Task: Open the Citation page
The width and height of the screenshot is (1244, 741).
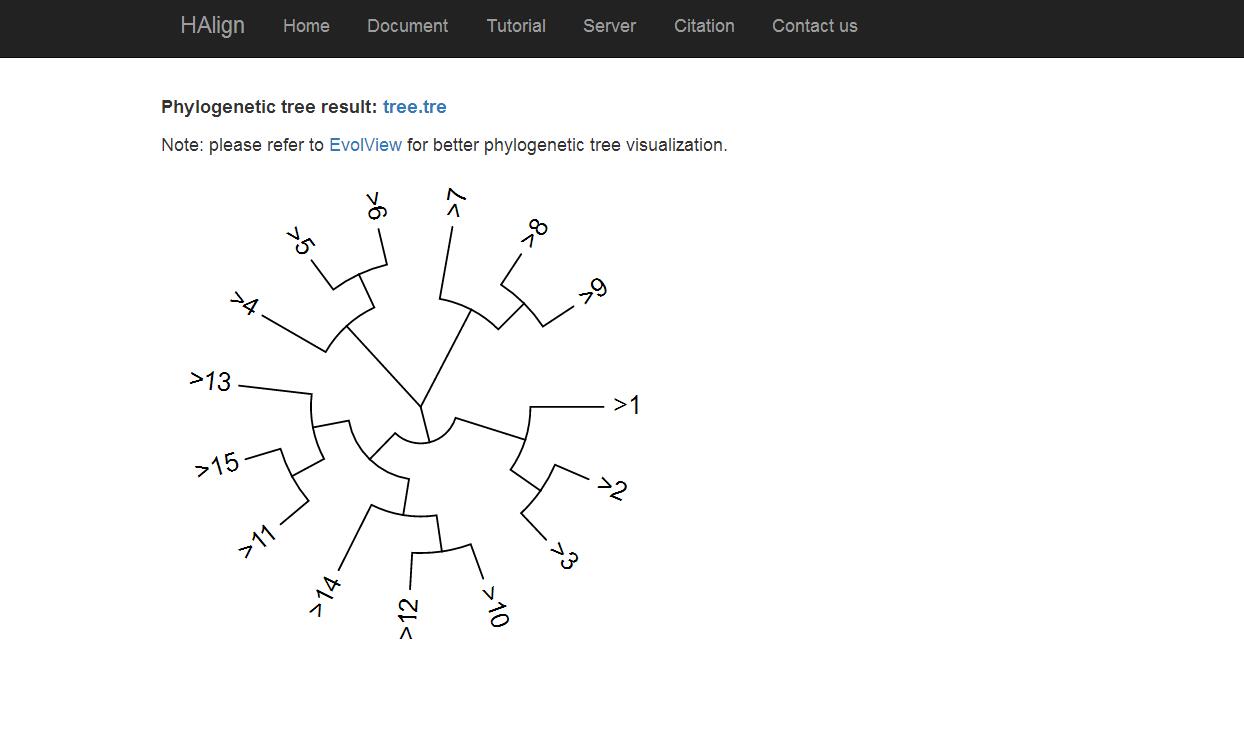Action: point(704,26)
